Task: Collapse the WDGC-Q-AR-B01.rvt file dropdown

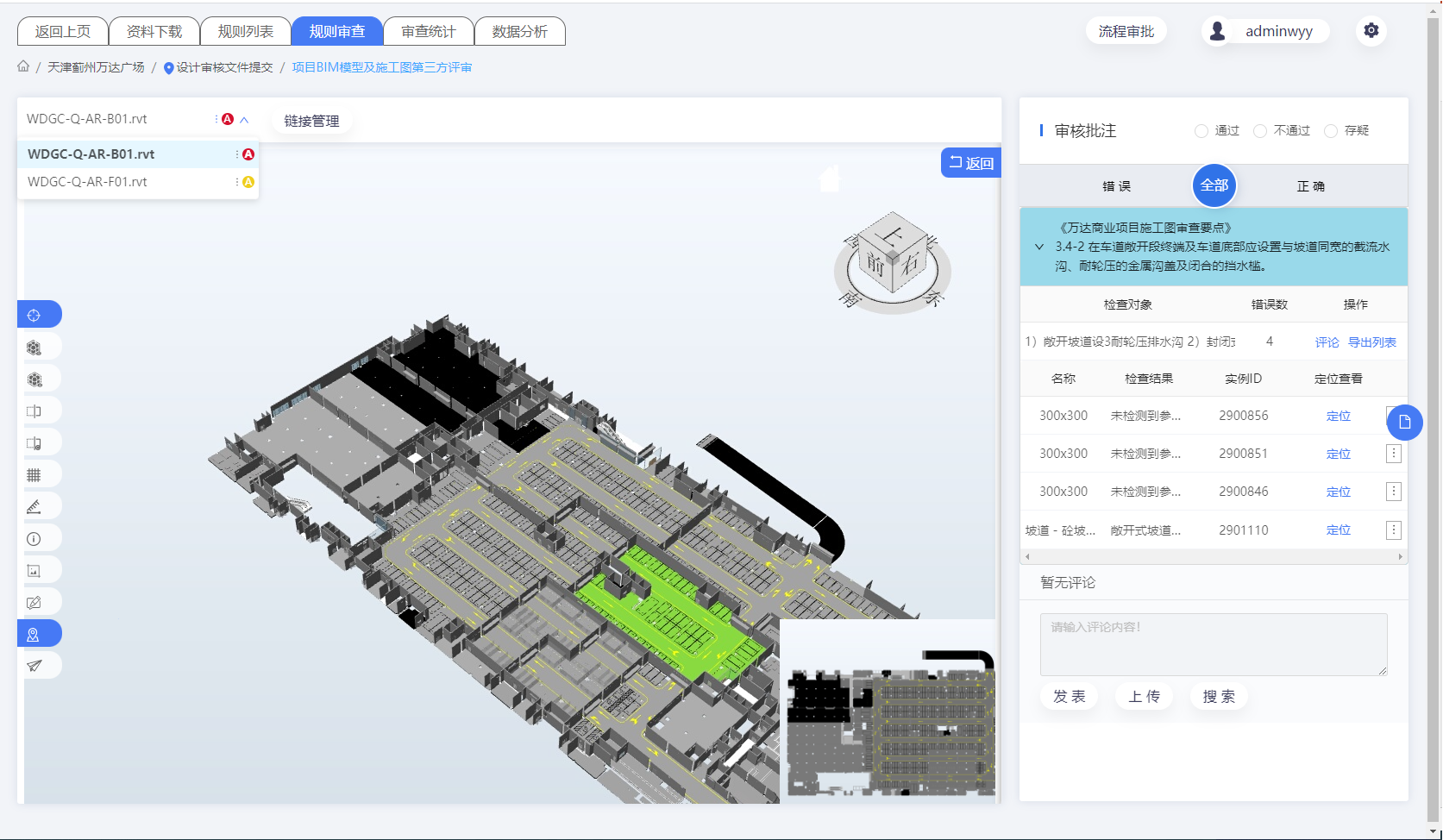Action: point(244,120)
